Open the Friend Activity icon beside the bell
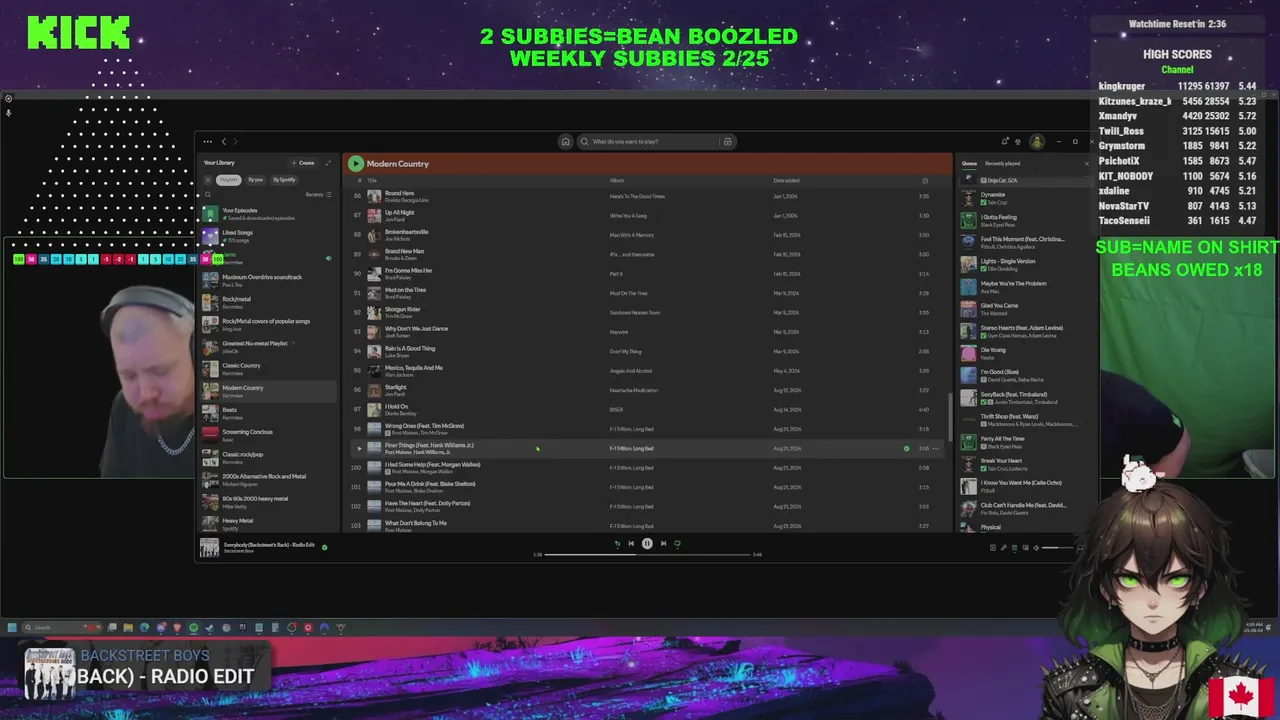Screen dimensions: 1280x720 (x=1020, y=141)
